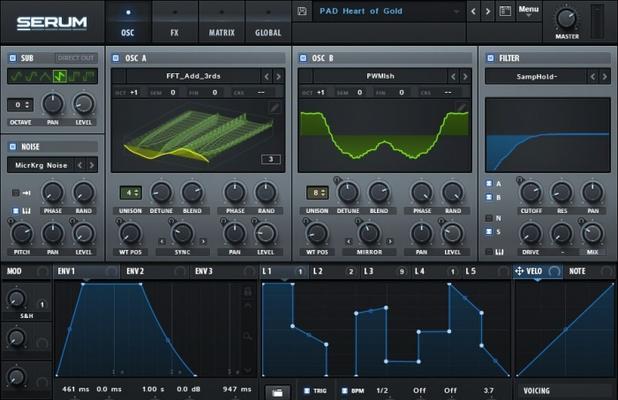Choose the sine sub waveform shape
Image resolution: width=618 pixels, height=400 pixels.
point(16,76)
